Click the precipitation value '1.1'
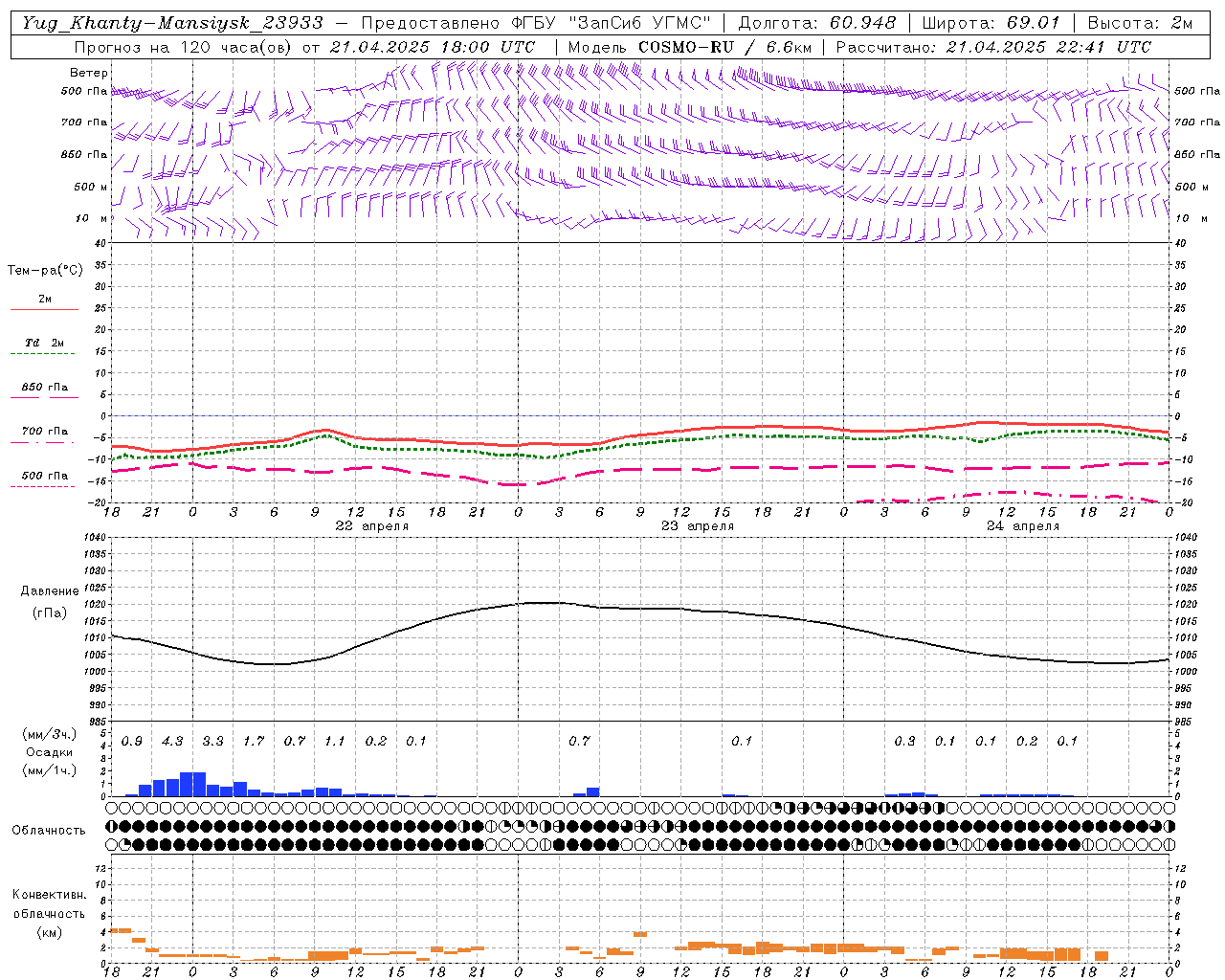Viewport: 1225px width, 980px height. [335, 742]
